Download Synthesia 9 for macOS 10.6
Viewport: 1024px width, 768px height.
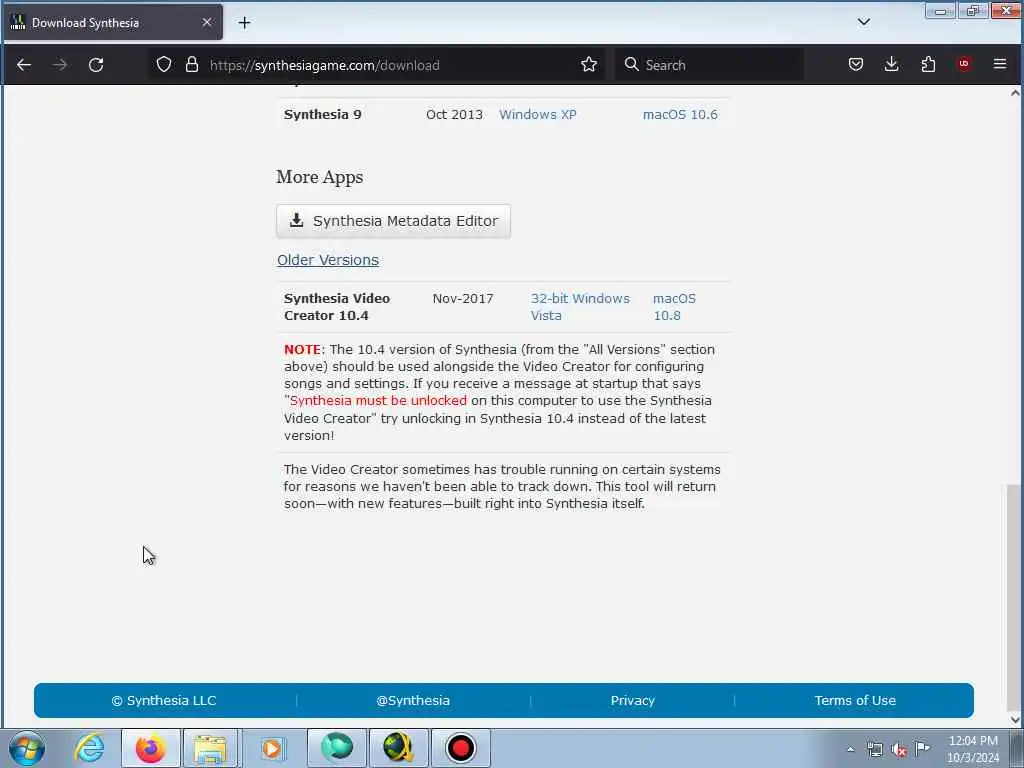pyautogui.click(x=680, y=114)
